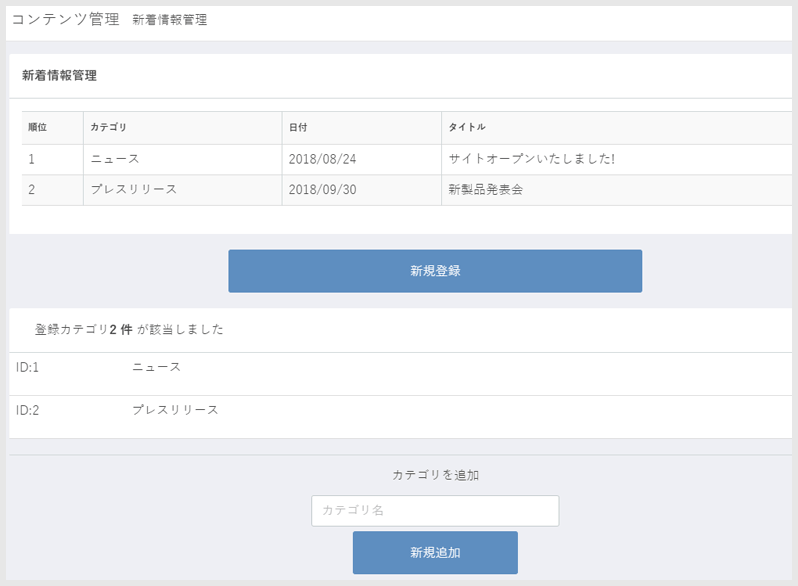Click the 新規登録 button
This screenshot has width=798, height=586.
(x=435, y=271)
